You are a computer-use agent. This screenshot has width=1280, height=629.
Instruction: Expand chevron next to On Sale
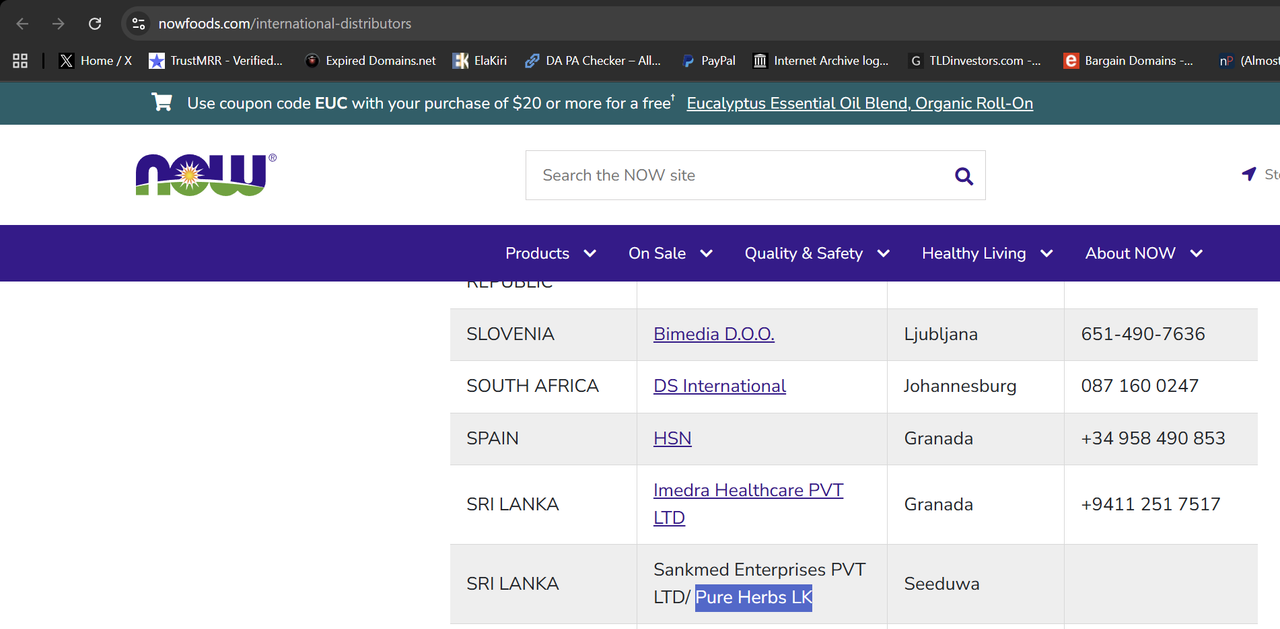706,254
